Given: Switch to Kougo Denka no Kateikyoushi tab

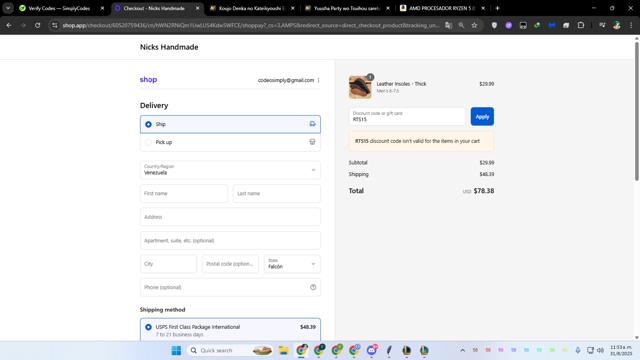Looking at the screenshot, I should [251, 8].
